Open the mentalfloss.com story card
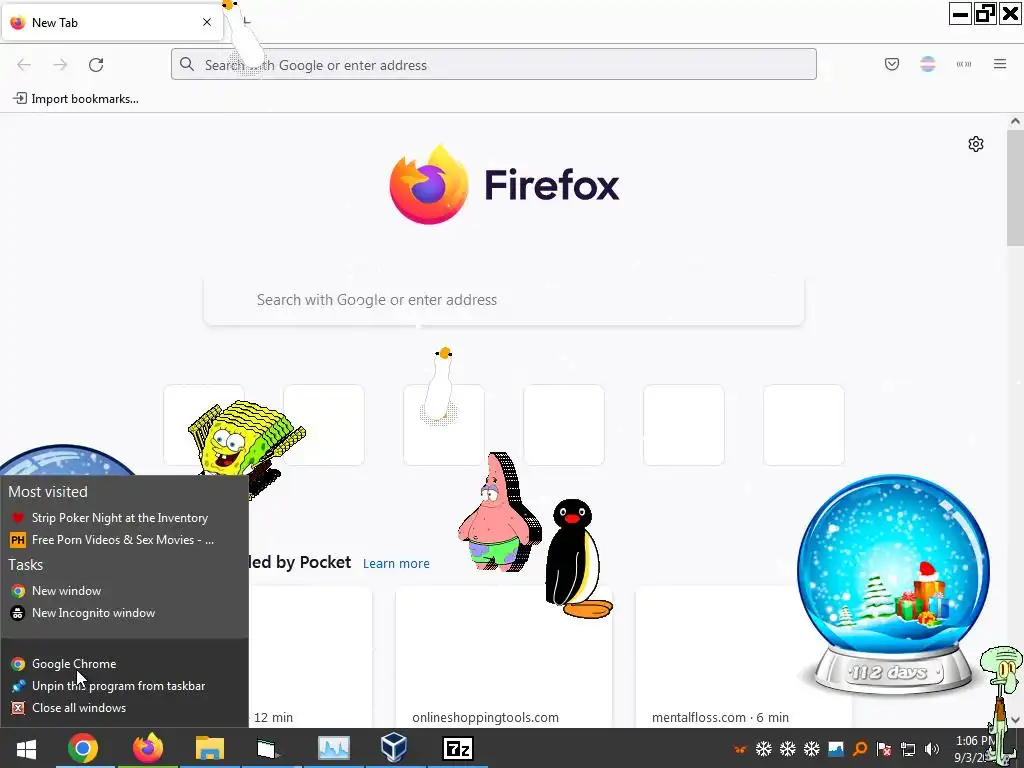This screenshot has width=1024, height=768. [743, 657]
